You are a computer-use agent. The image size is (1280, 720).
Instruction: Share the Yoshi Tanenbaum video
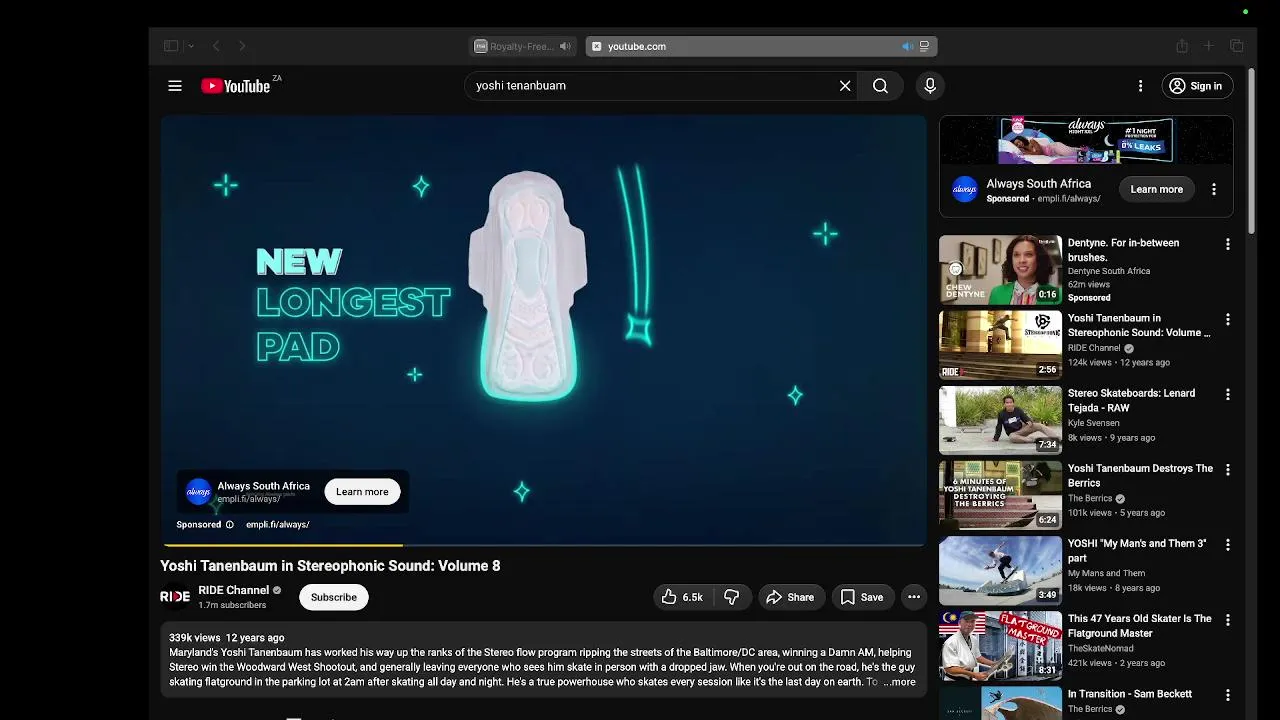[x=790, y=597]
